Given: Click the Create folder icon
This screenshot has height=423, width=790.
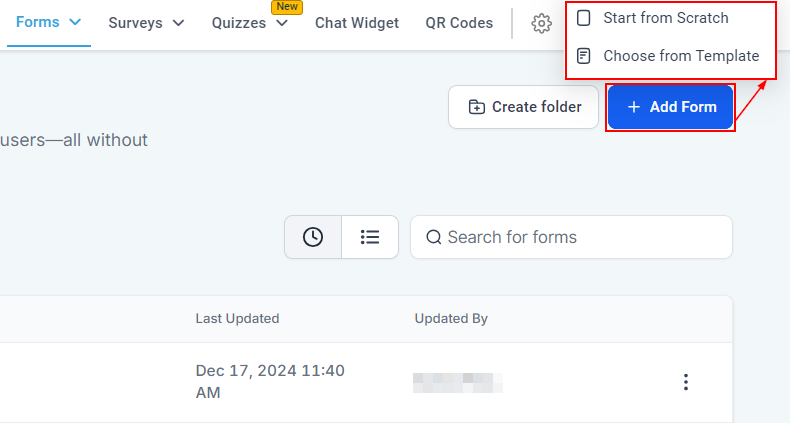Looking at the screenshot, I should 476,107.
